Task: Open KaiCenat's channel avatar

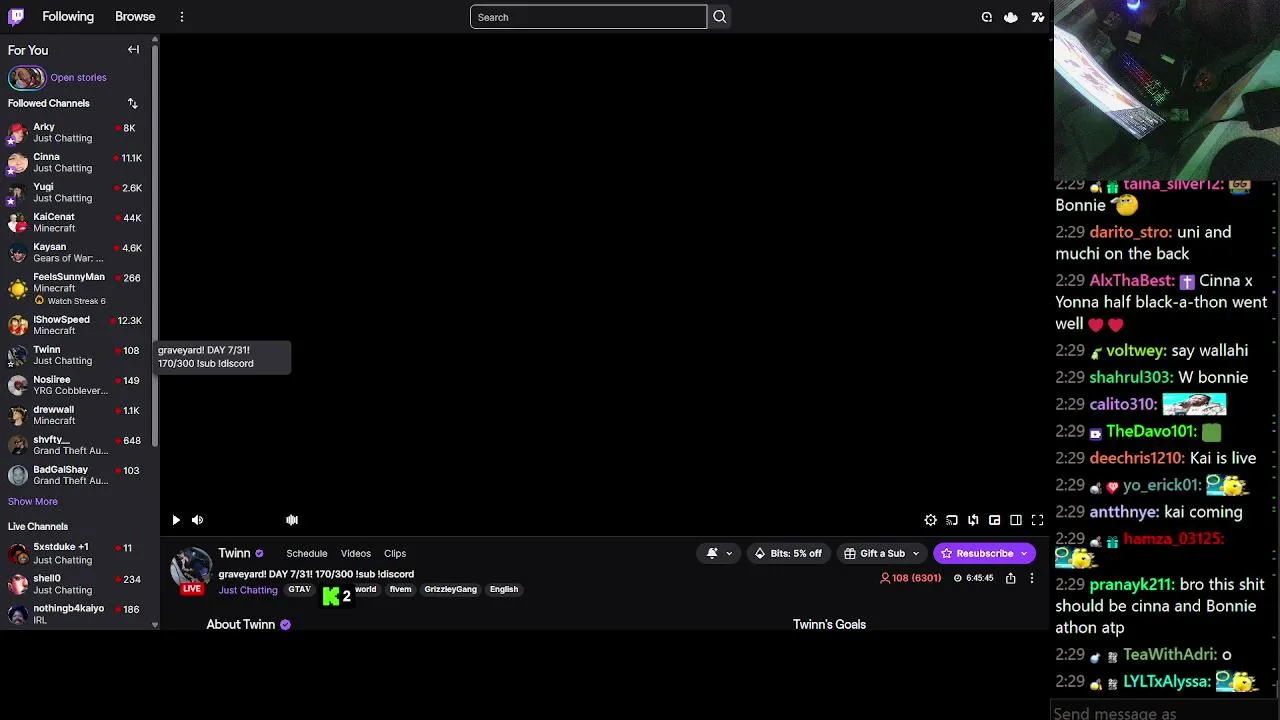Action: (18, 223)
